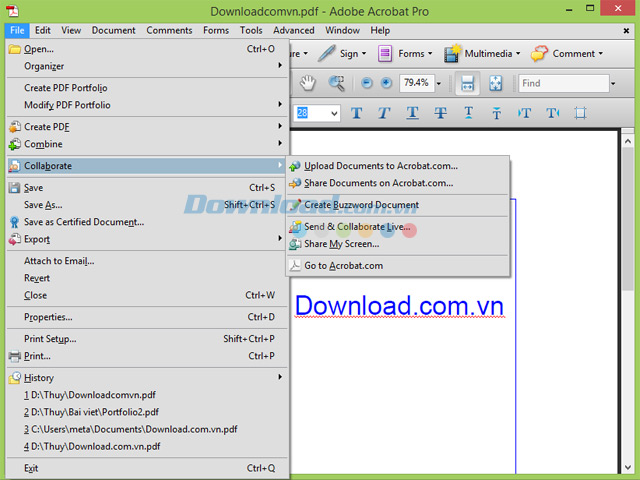The width and height of the screenshot is (640, 480).
Task: Apply the italic T text style
Action: coord(384,113)
